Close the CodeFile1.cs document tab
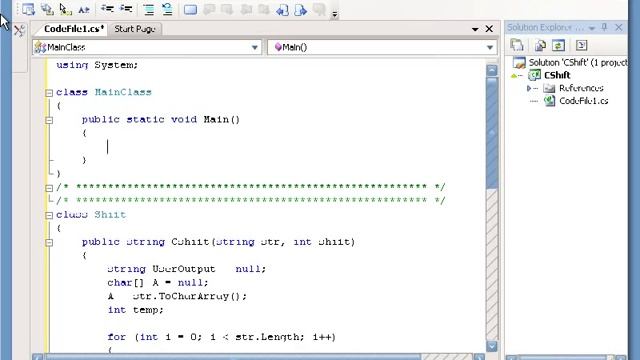The width and height of the screenshot is (640, 360). 489,29
